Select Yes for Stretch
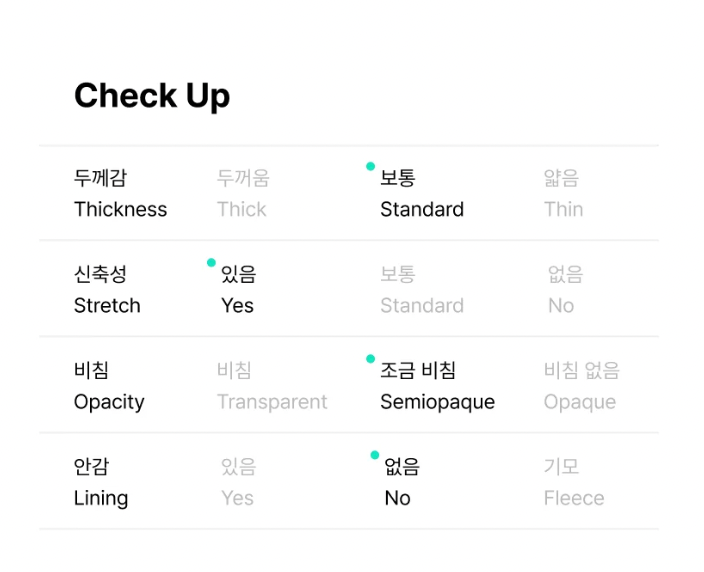The width and height of the screenshot is (704, 572). coord(238,290)
